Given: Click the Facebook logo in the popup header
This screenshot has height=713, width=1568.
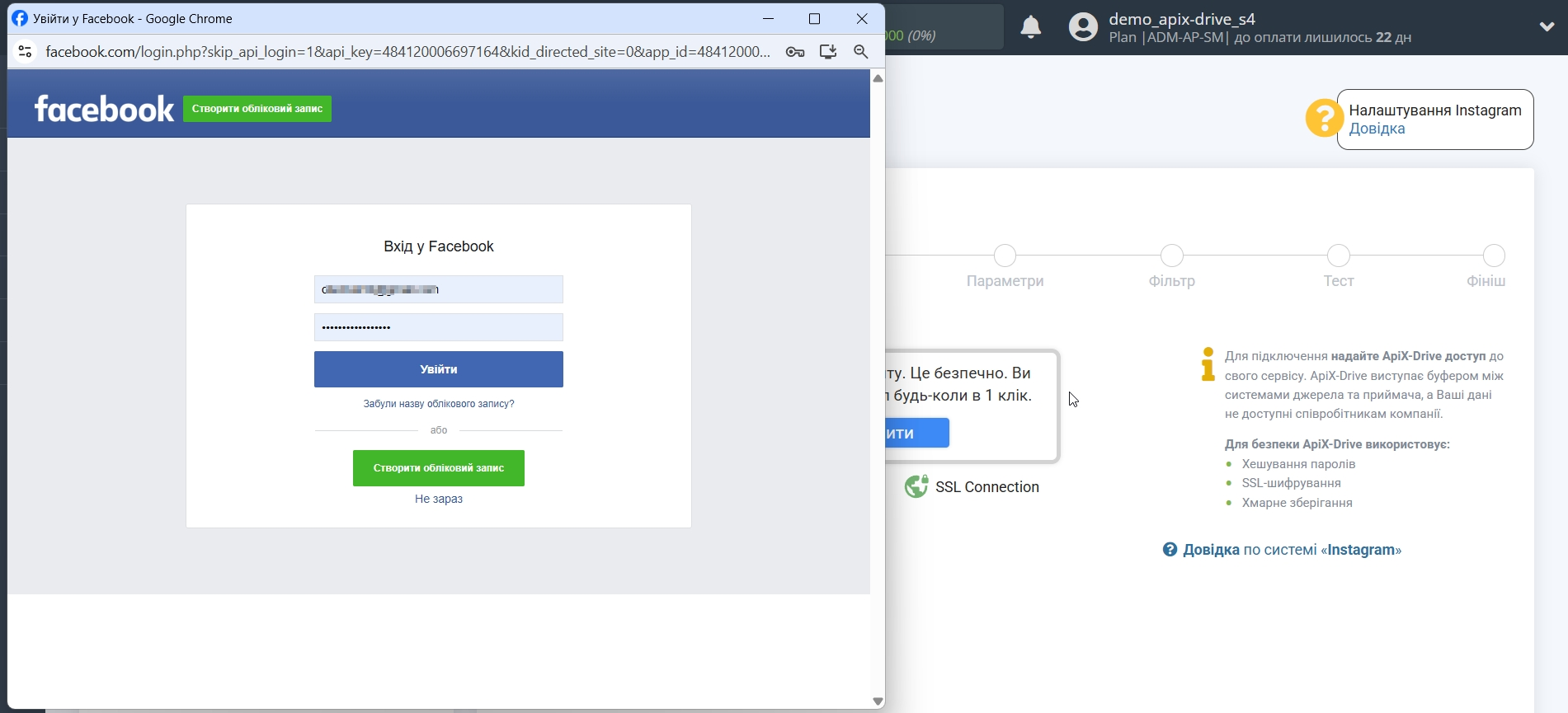Looking at the screenshot, I should coord(104,109).
